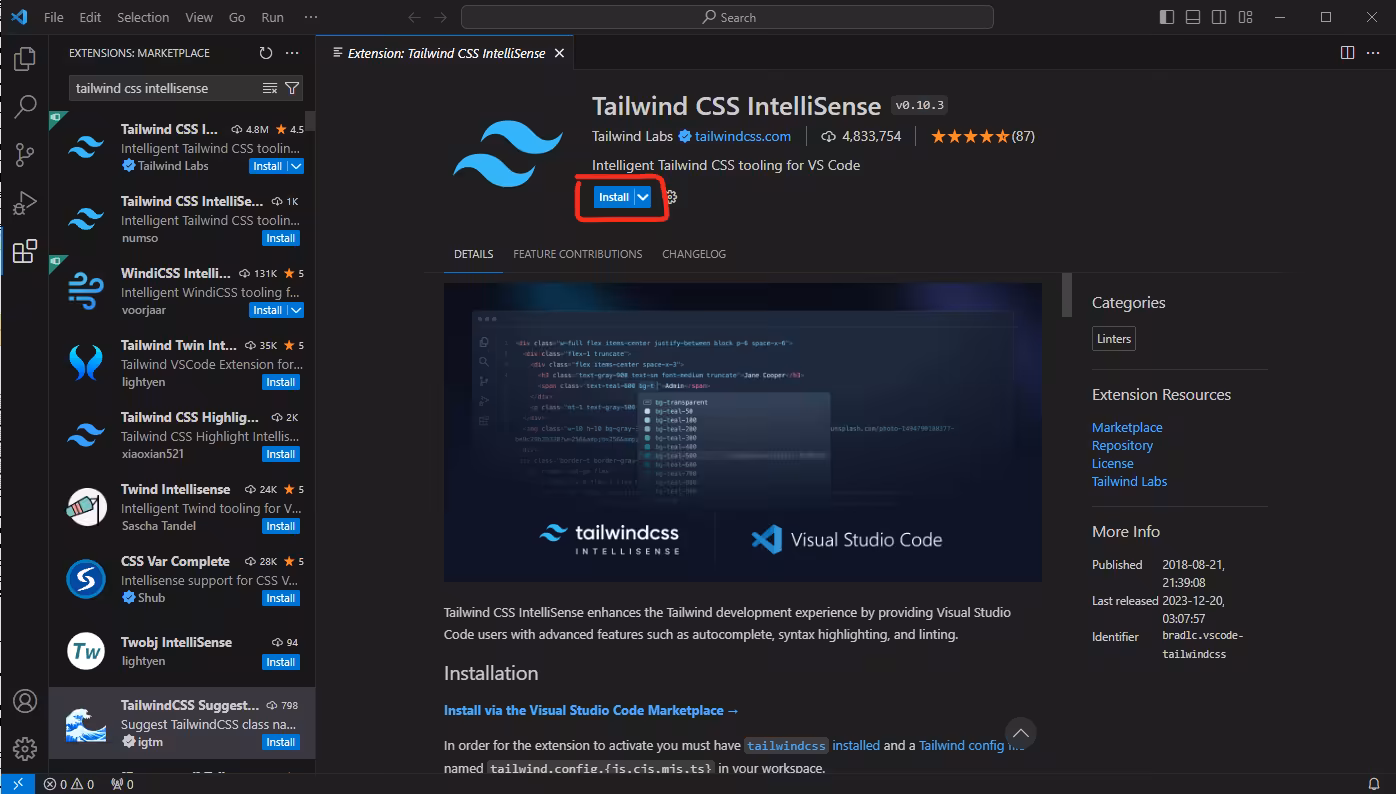Install Tailwind Twin IntelliSense by lightyen
This screenshot has width=1396, height=794.
(281, 382)
